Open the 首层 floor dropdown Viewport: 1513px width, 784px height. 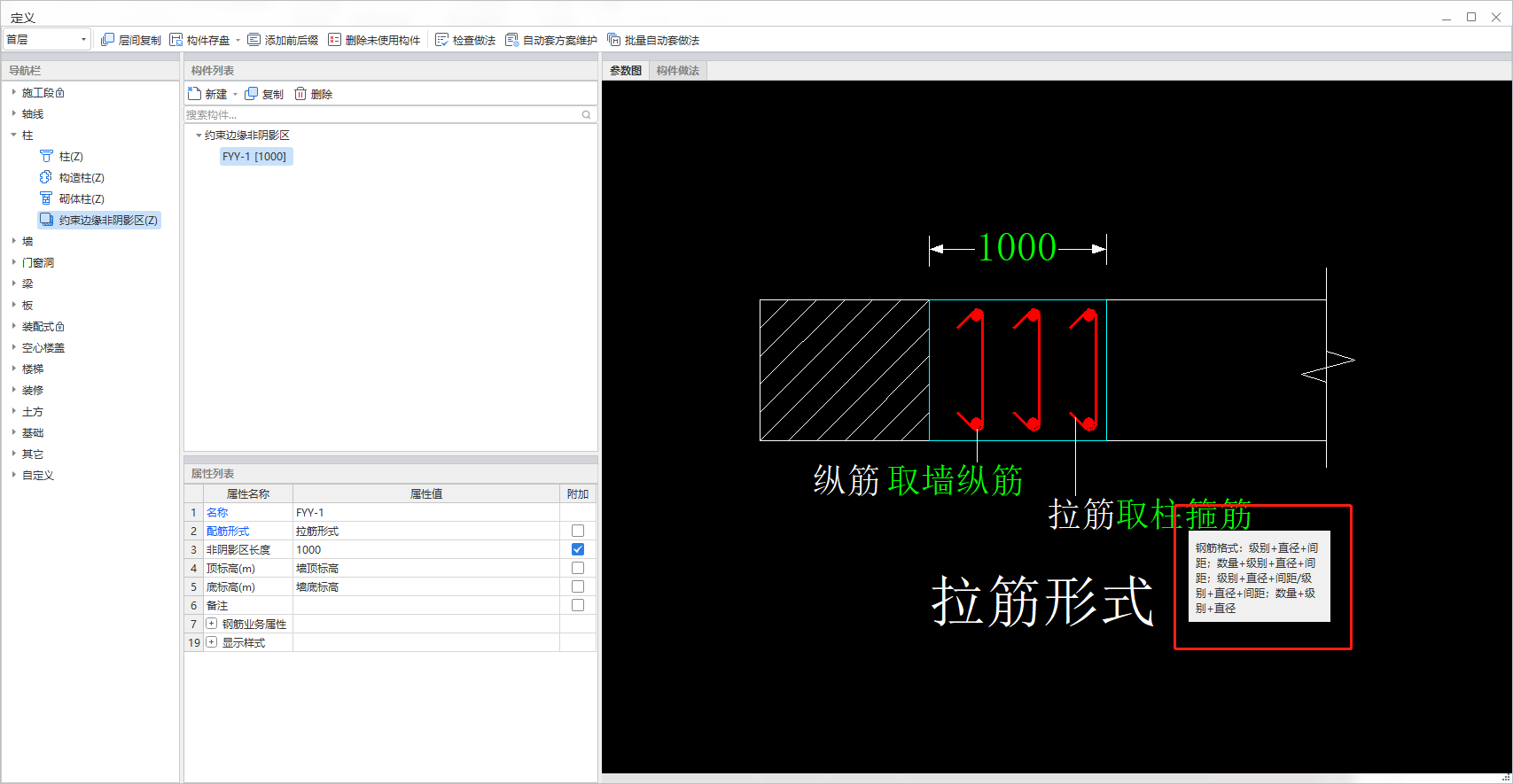pyautogui.click(x=47, y=40)
